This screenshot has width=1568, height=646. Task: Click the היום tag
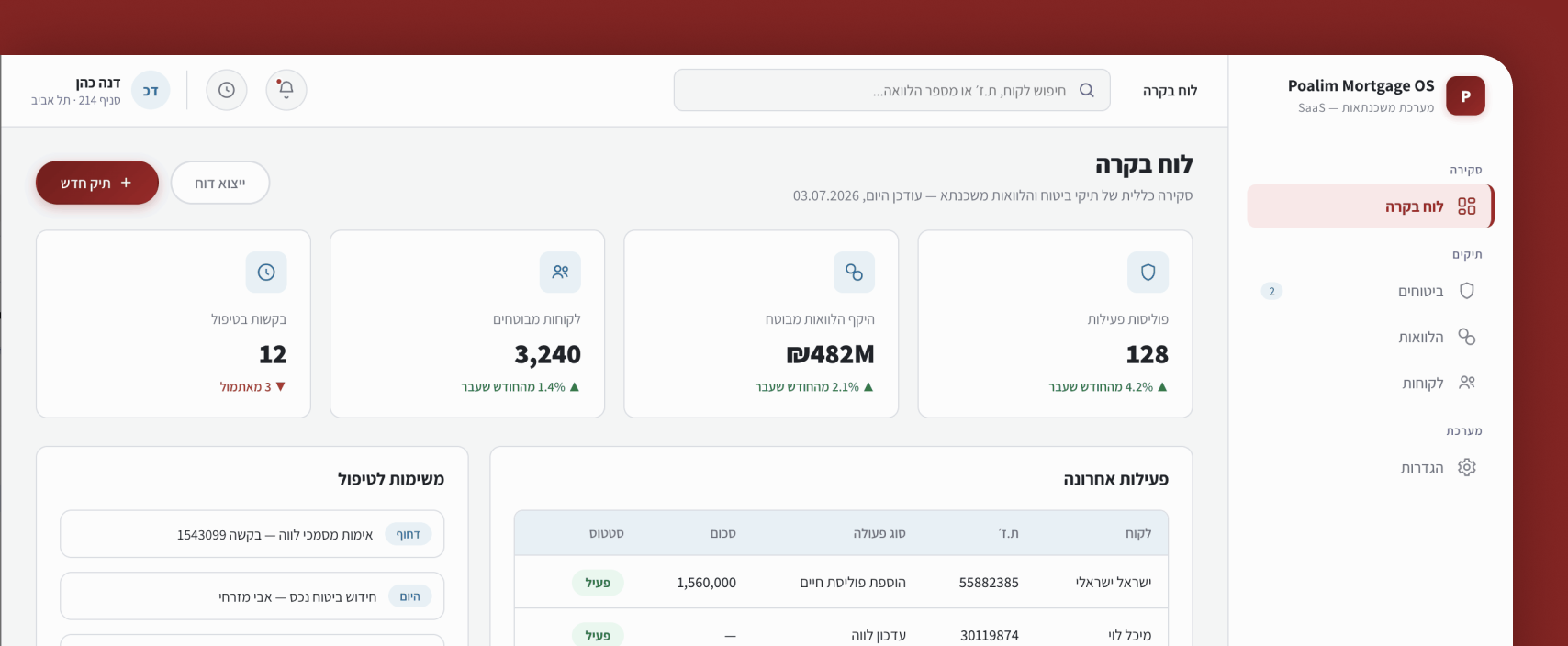pos(410,596)
